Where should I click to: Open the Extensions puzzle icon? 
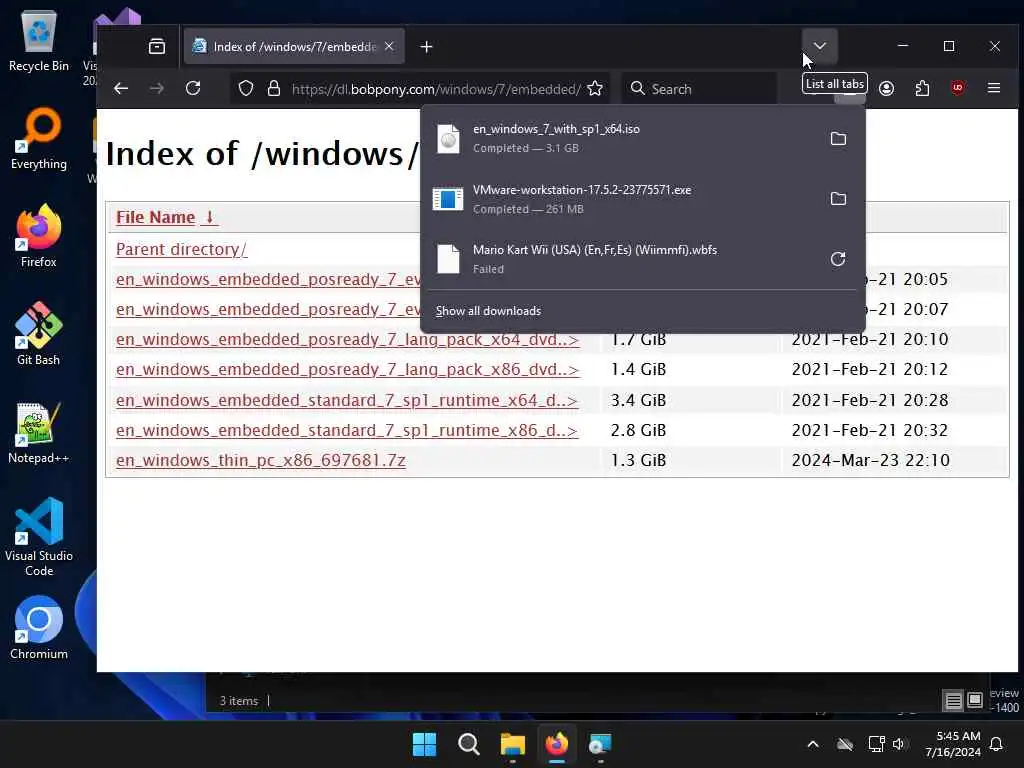[x=922, y=88]
